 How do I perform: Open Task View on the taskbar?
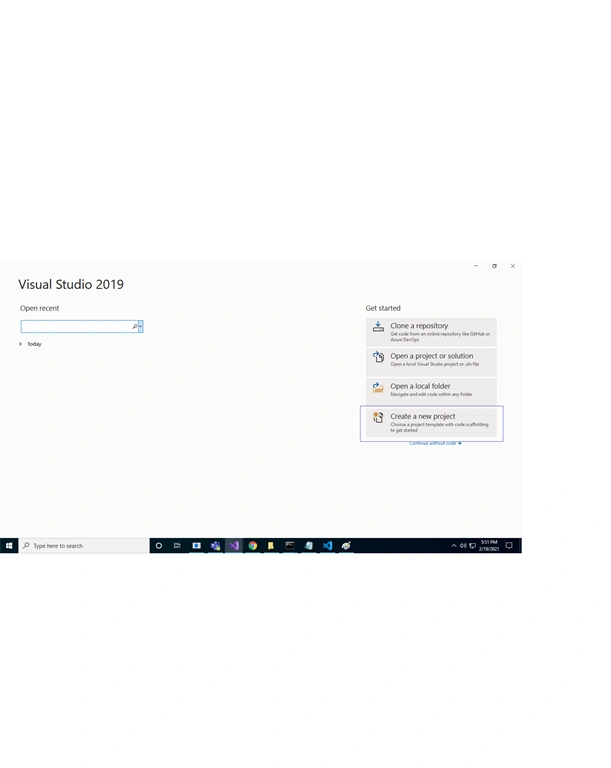pos(177,546)
